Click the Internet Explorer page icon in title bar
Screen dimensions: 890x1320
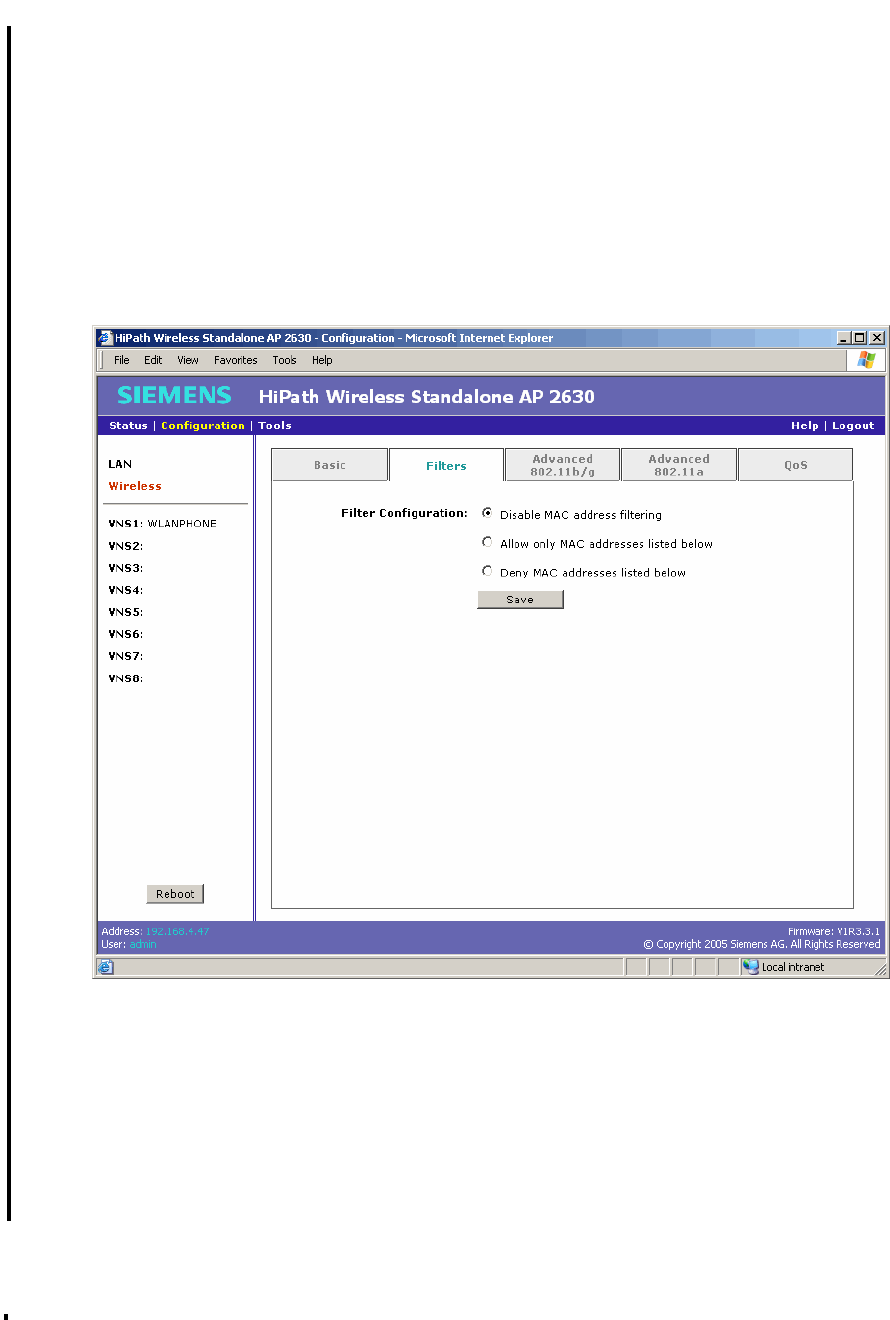(x=105, y=338)
